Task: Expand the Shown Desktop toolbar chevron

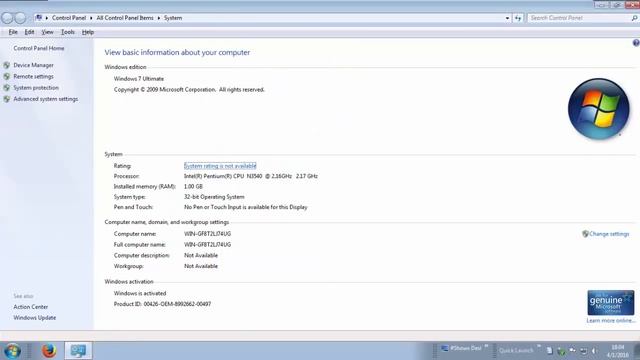Action: tap(487, 347)
